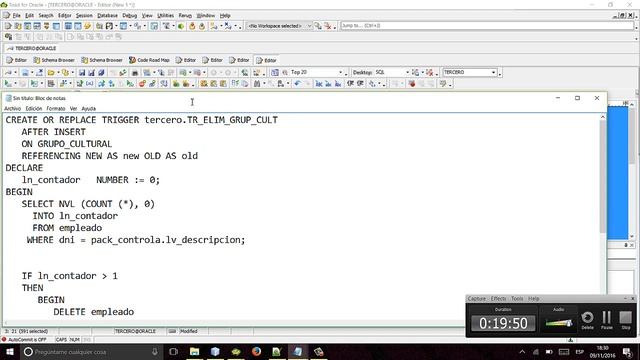640x360 pixels.
Task: Click the ESP language indicator
Action: 579,352
